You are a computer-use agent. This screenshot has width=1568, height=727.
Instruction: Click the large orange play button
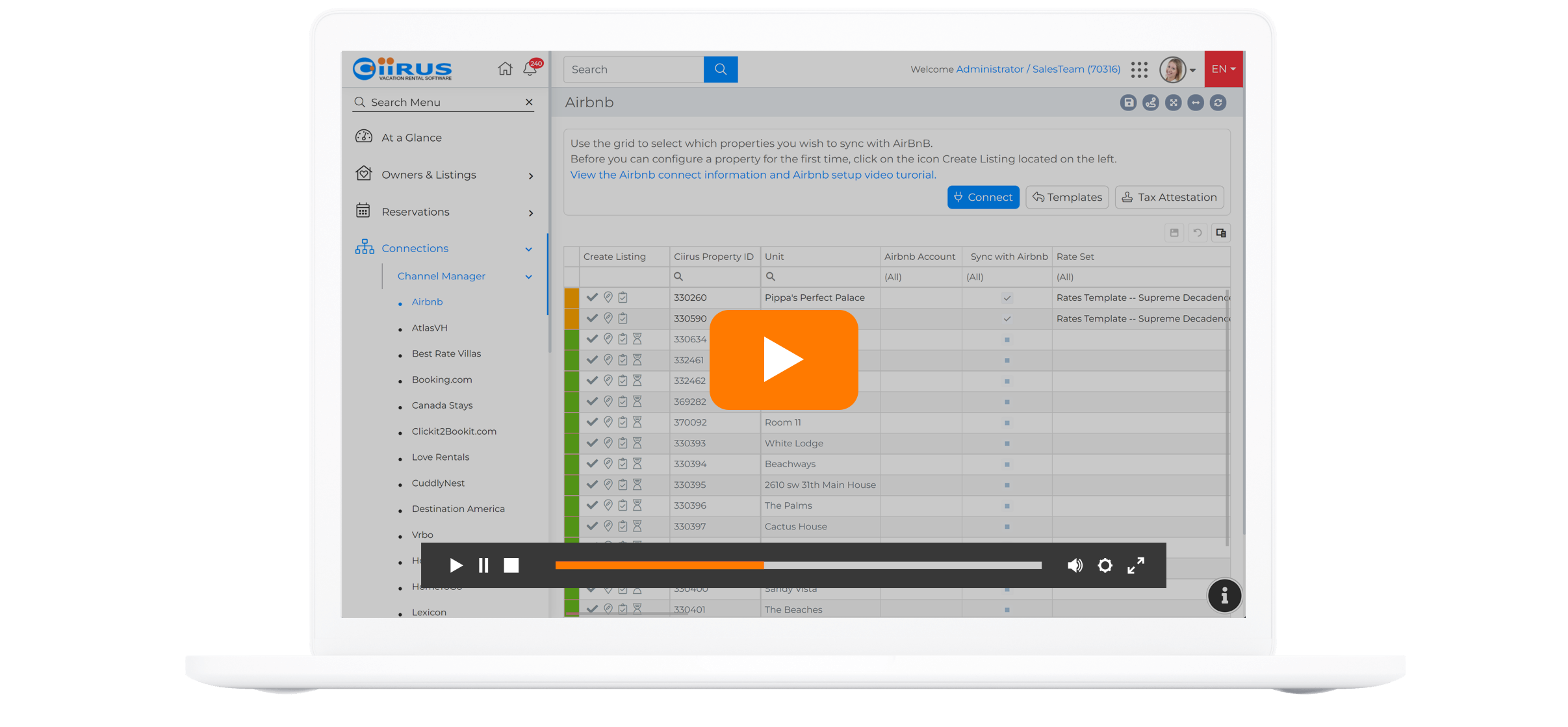click(x=784, y=359)
